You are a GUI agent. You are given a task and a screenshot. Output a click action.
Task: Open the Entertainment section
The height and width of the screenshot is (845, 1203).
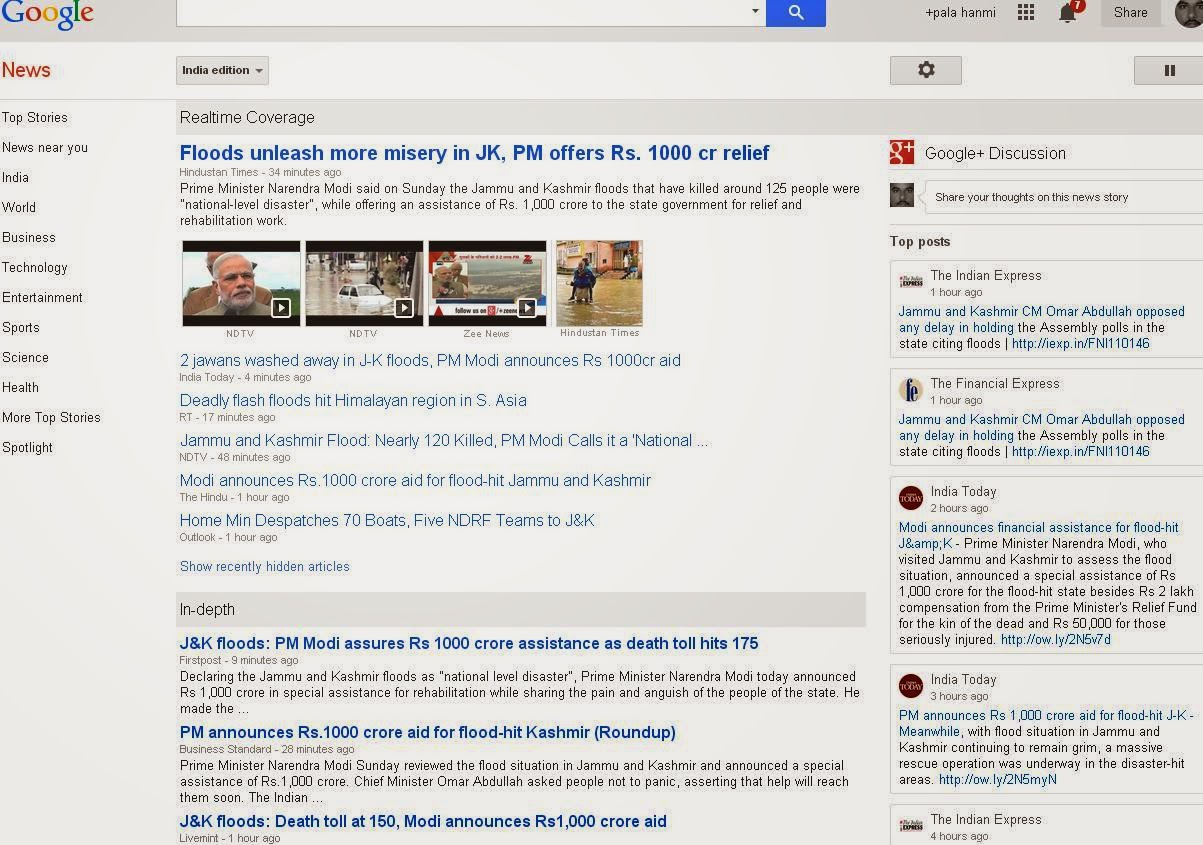click(x=42, y=297)
